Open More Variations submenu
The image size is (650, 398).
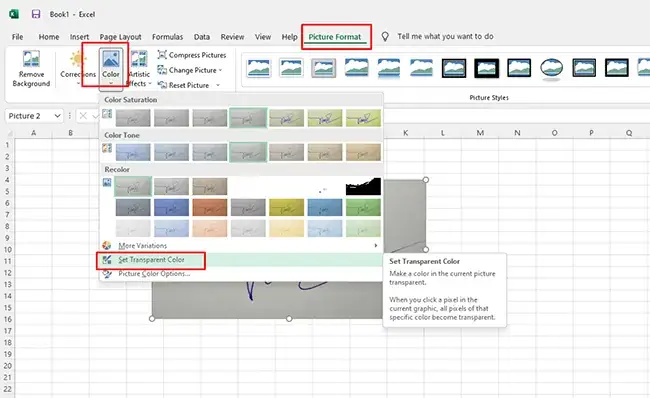click(x=241, y=245)
